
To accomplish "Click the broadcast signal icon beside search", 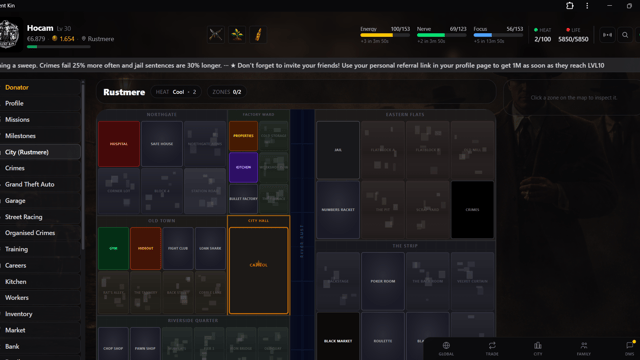I will coord(607,35).
